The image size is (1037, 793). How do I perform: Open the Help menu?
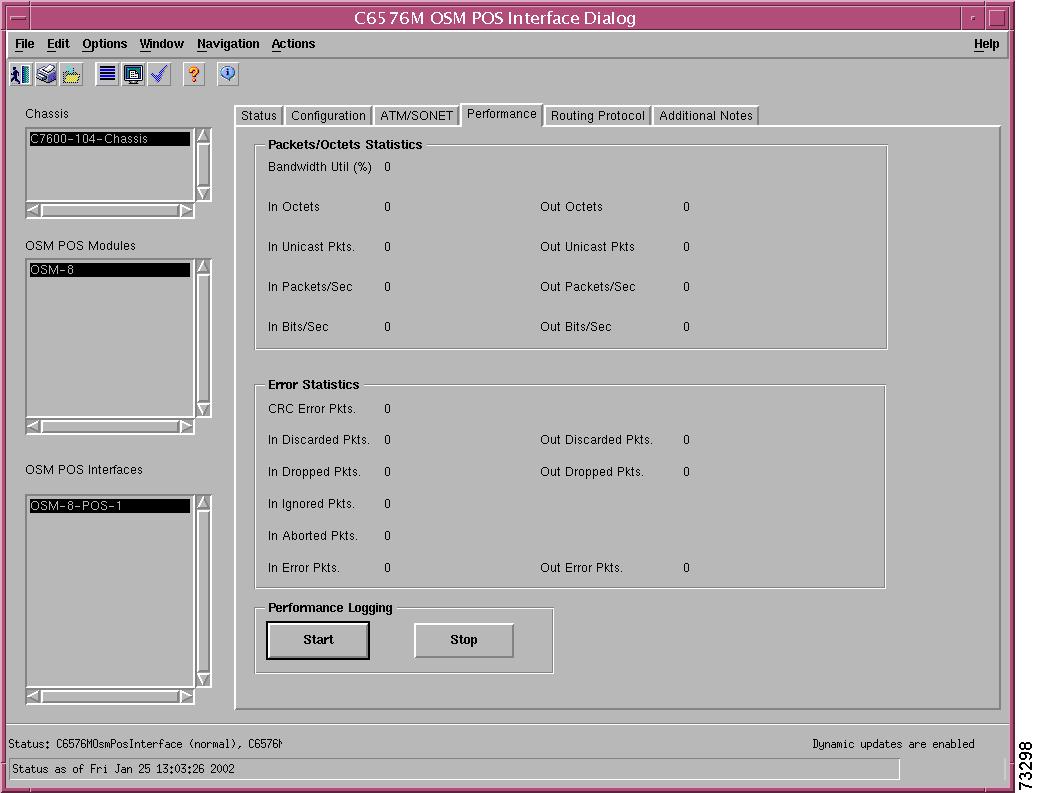click(986, 44)
